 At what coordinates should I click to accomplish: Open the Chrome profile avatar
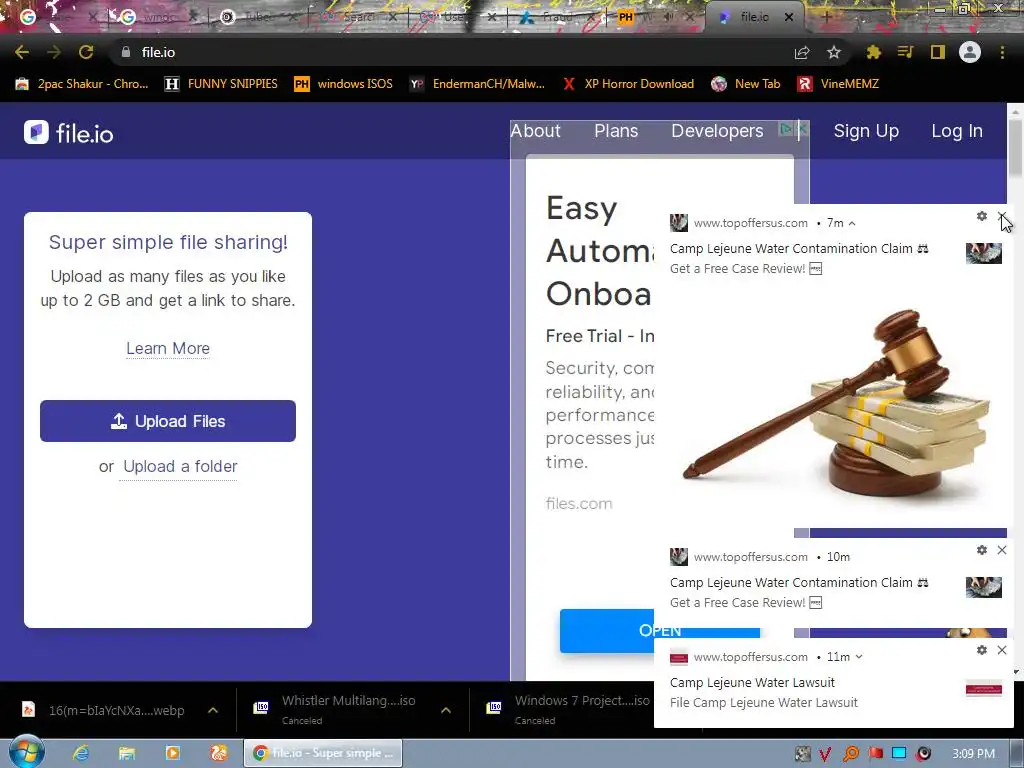[970, 52]
